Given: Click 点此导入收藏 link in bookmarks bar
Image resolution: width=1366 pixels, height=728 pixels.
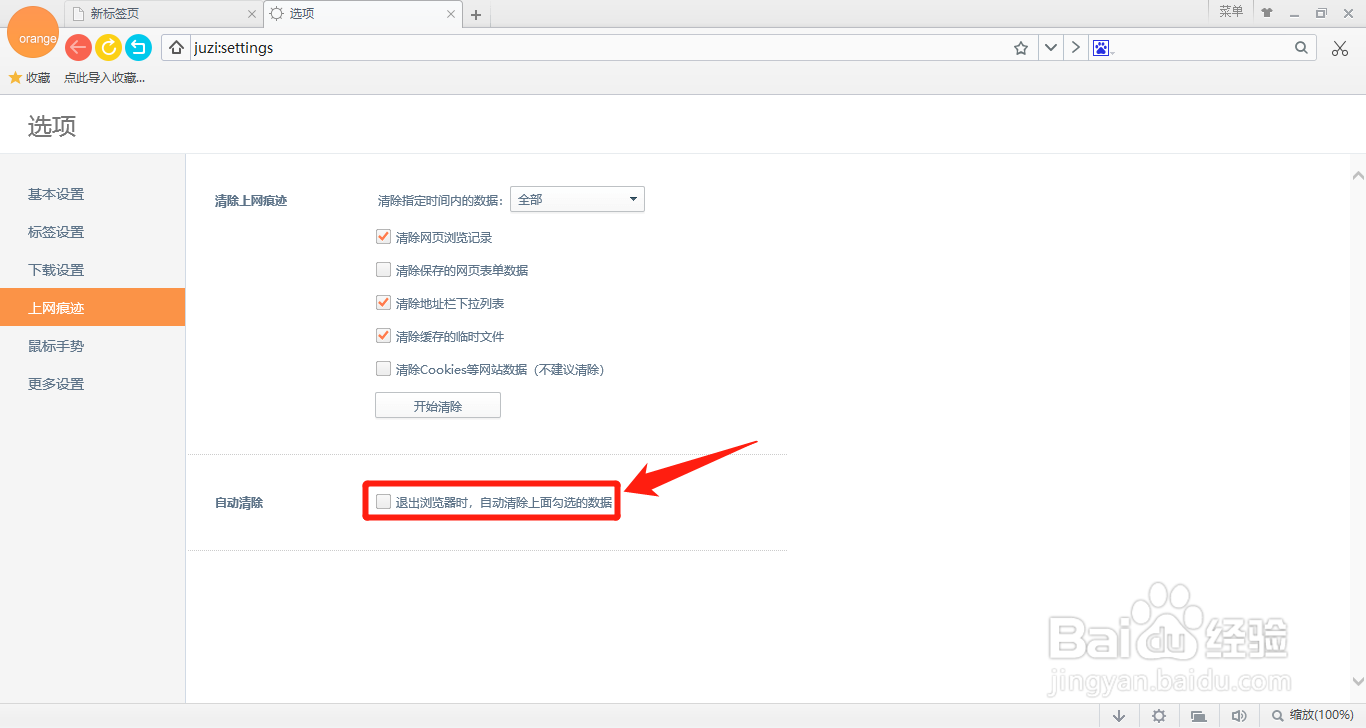Looking at the screenshot, I should (x=104, y=77).
